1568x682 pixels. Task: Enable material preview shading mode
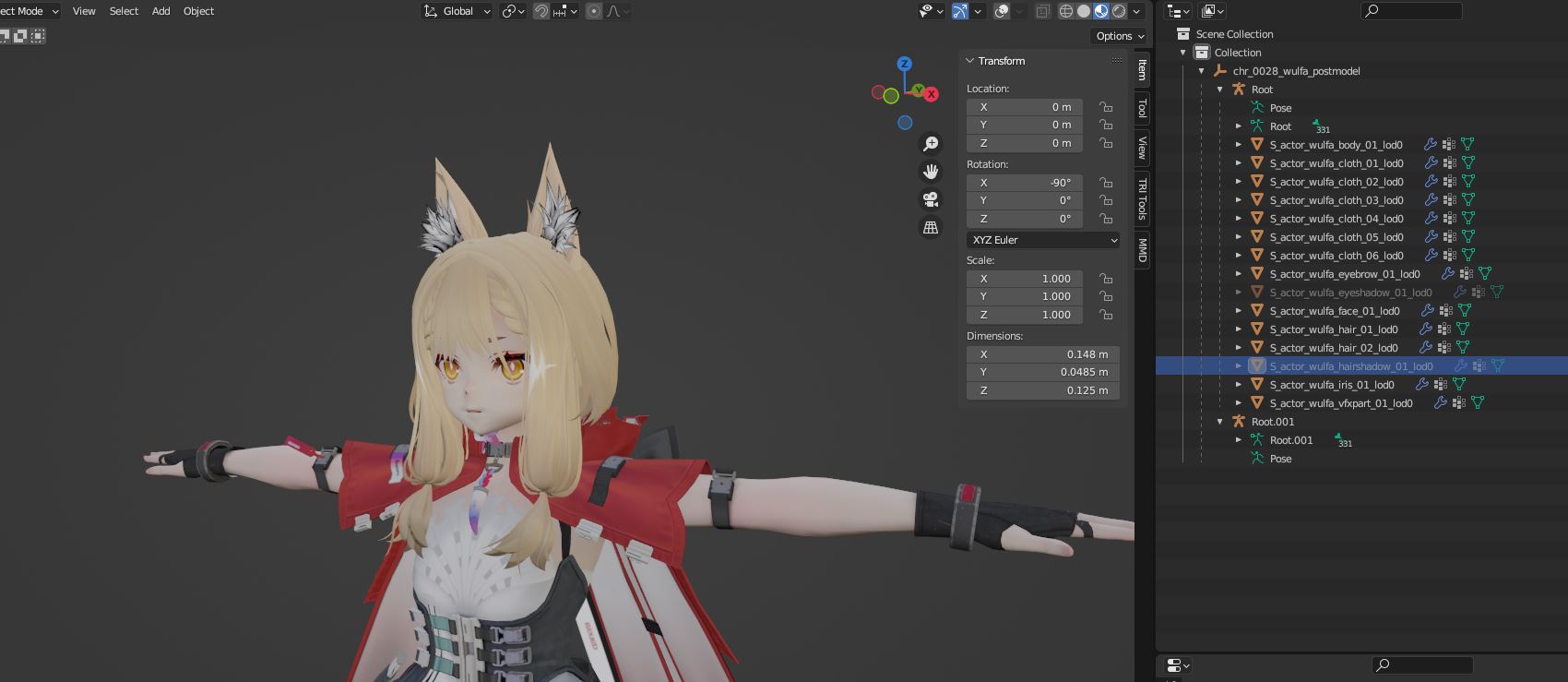(1101, 11)
